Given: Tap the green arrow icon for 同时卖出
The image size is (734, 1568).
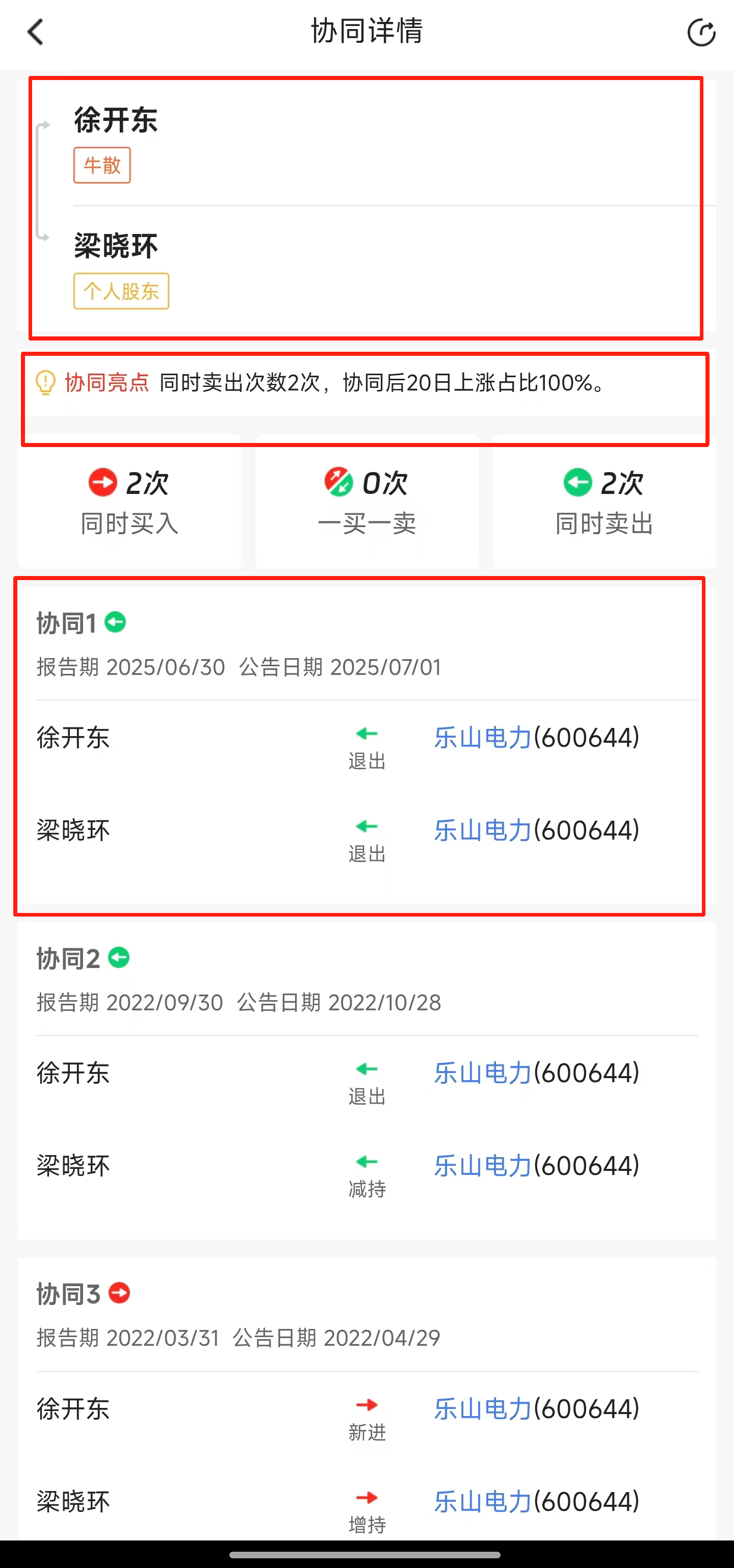Looking at the screenshot, I should pyautogui.click(x=578, y=483).
